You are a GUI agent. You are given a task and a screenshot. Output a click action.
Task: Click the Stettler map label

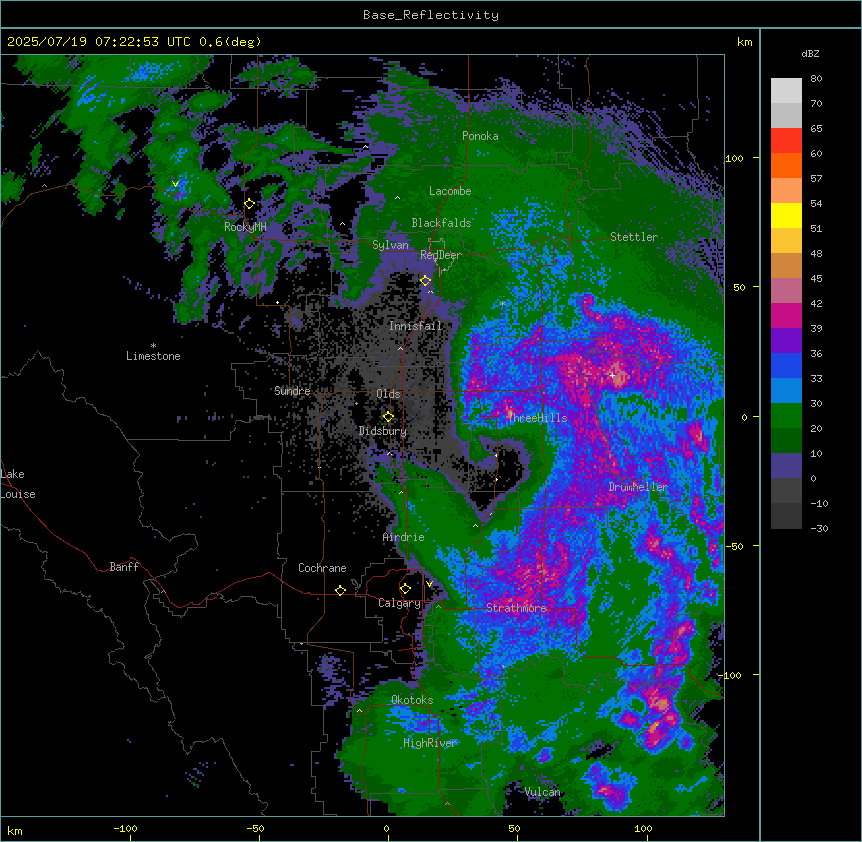click(x=634, y=237)
